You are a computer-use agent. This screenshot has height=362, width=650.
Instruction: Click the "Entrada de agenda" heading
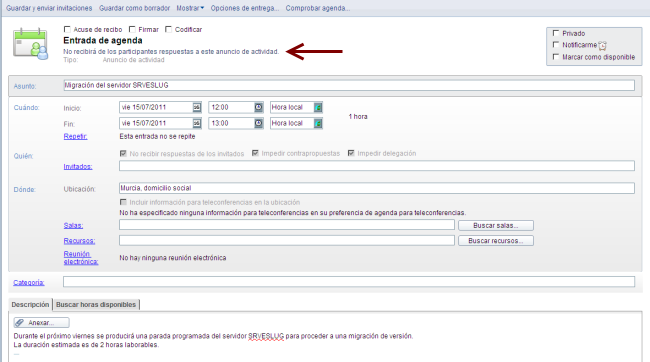(x=103, y=41)
